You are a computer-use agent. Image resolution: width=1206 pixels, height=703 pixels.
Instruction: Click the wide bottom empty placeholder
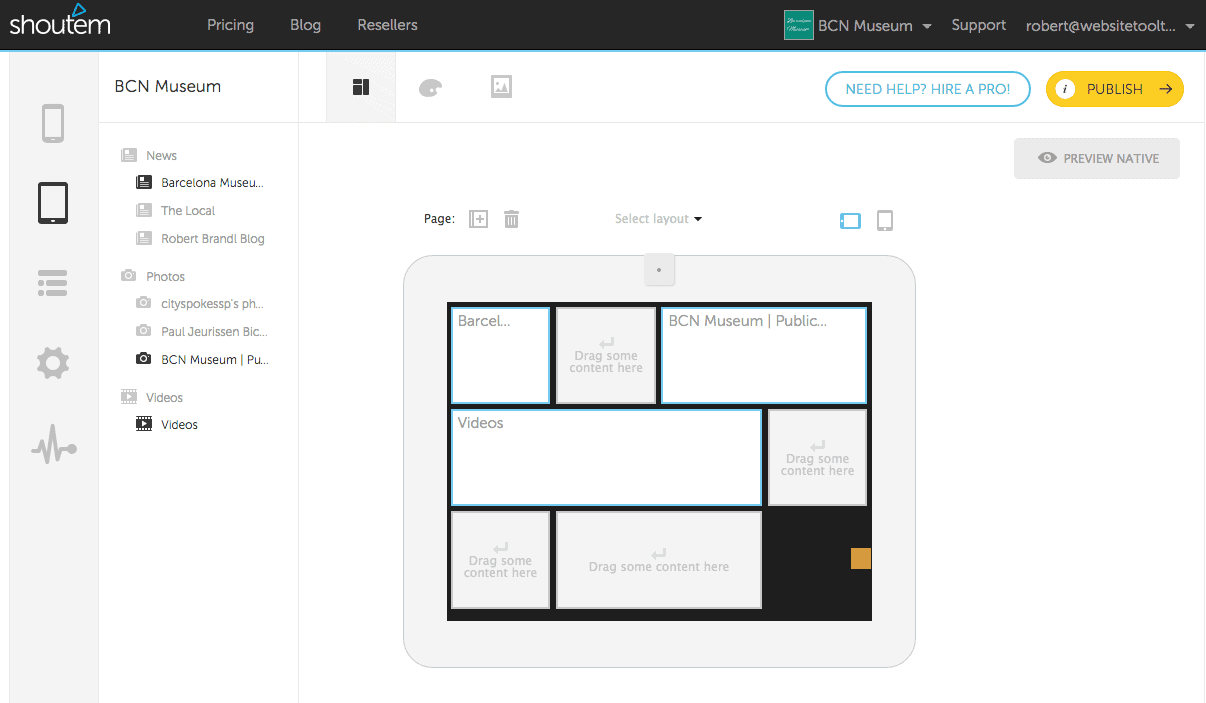(659, 560)
